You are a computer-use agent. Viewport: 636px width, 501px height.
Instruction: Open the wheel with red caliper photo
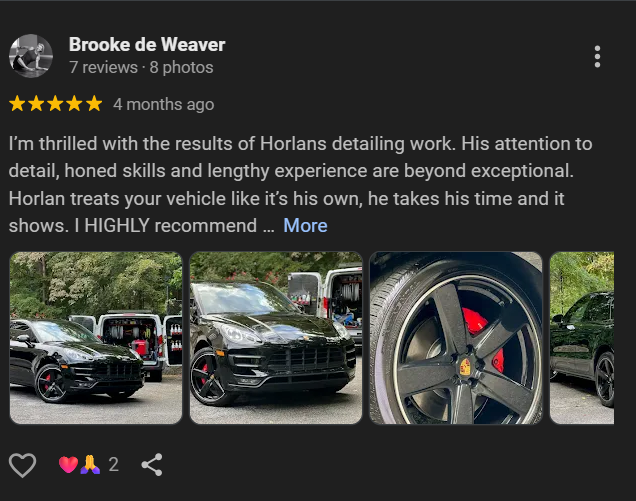click(x=456, y=338)
